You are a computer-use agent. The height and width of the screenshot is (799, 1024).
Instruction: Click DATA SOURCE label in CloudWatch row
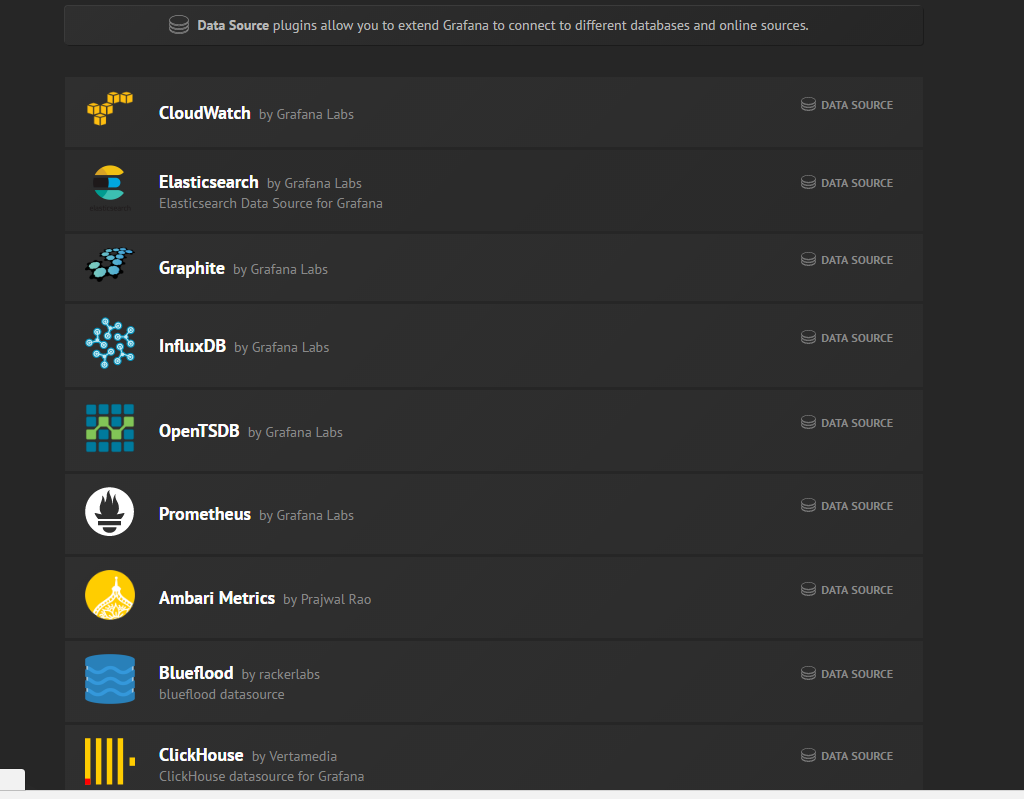(857, 105)
